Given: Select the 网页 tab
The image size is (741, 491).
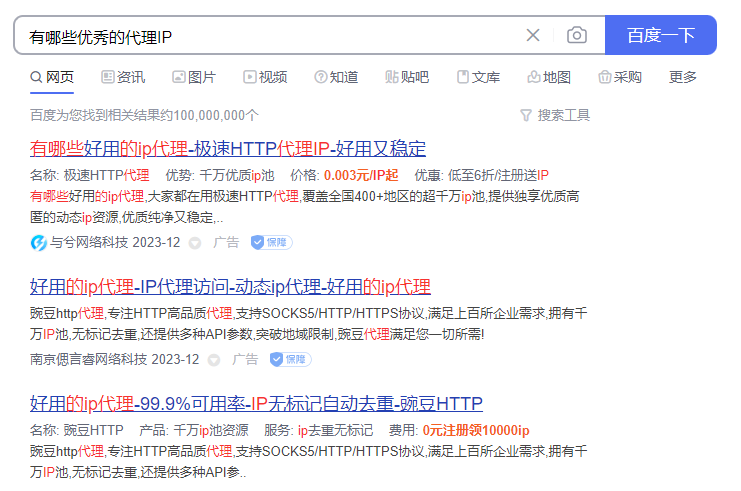Looking at the screenshot, I should coord(52,77).
